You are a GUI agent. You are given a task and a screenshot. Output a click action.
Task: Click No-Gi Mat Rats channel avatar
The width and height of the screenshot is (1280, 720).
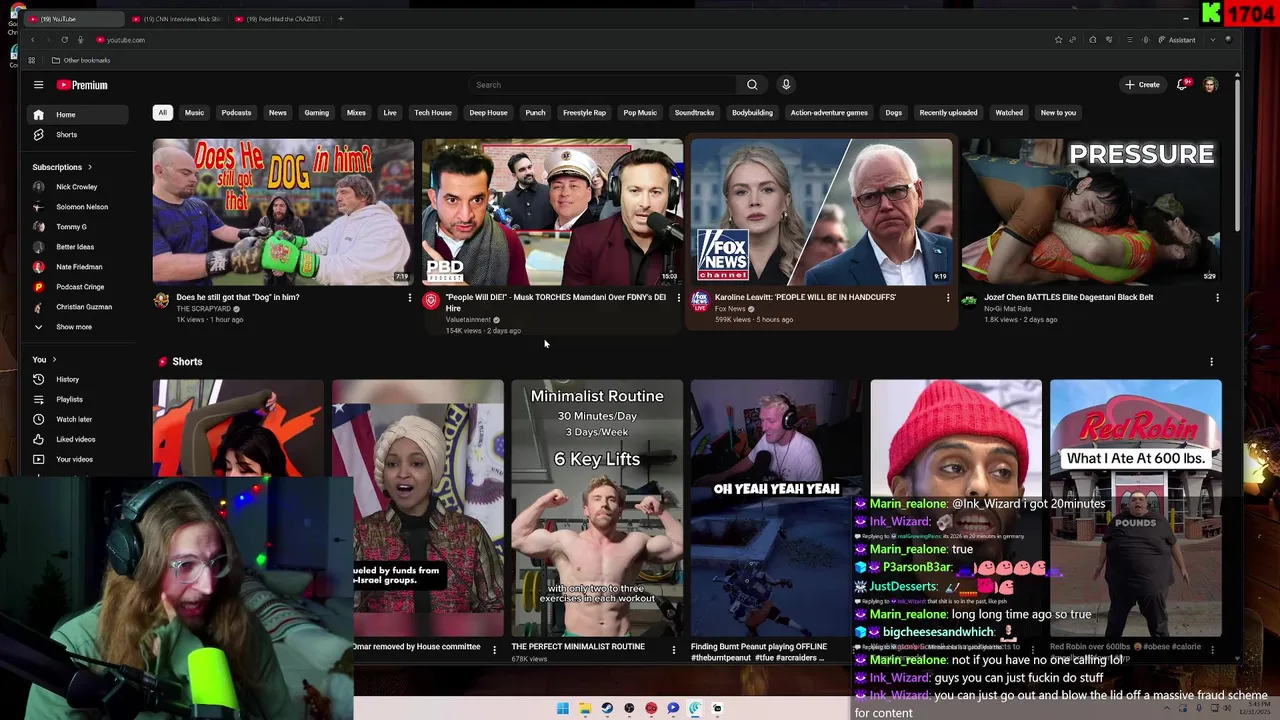(968, 300)
